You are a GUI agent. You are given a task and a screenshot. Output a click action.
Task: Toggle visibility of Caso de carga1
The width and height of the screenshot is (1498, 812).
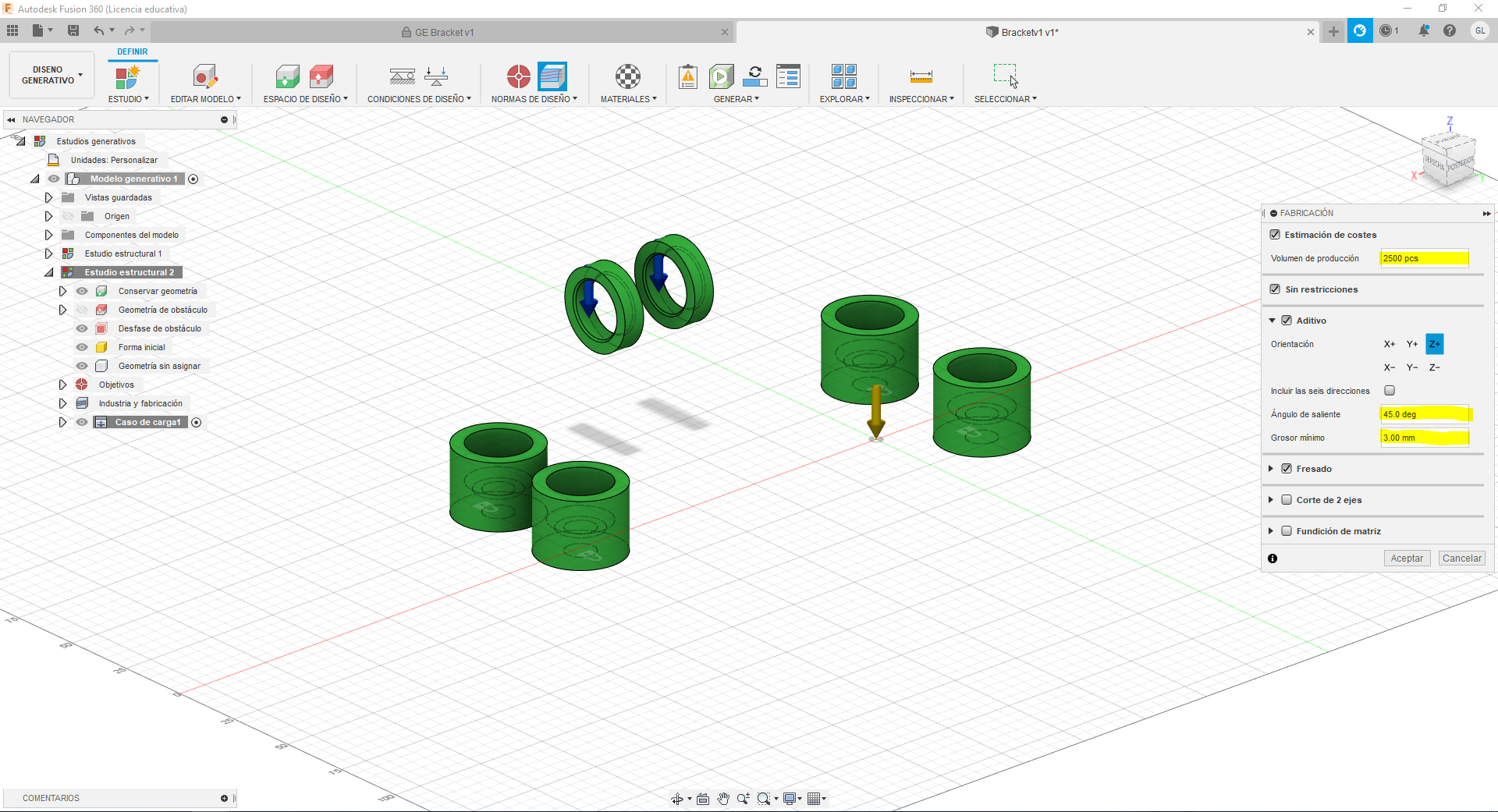click(x=82, y=422)
